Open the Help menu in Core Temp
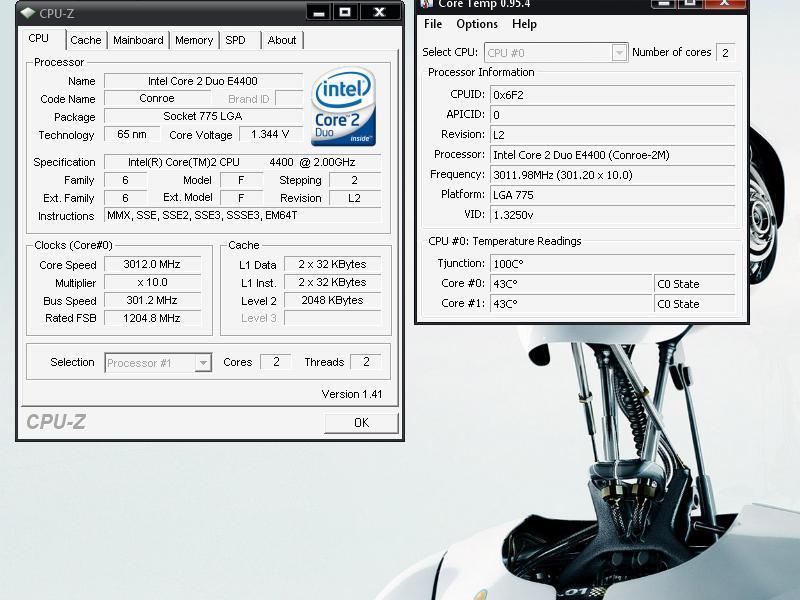 [x=524, y=24]
